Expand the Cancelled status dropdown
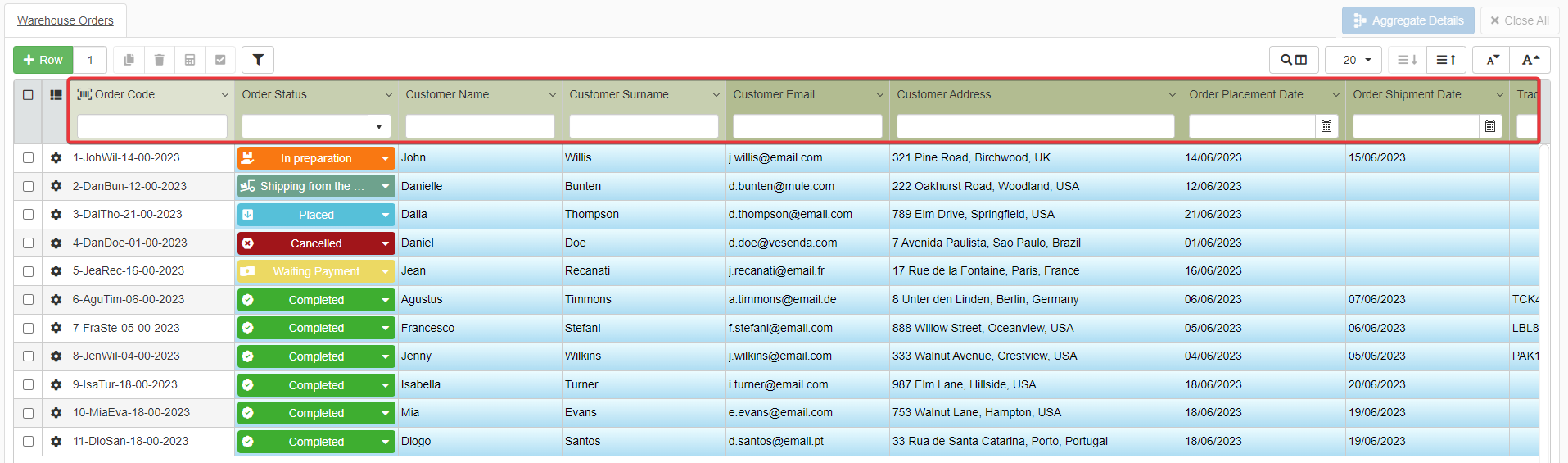This screenshot has width=1568, height=463. (x=386, y=243)
